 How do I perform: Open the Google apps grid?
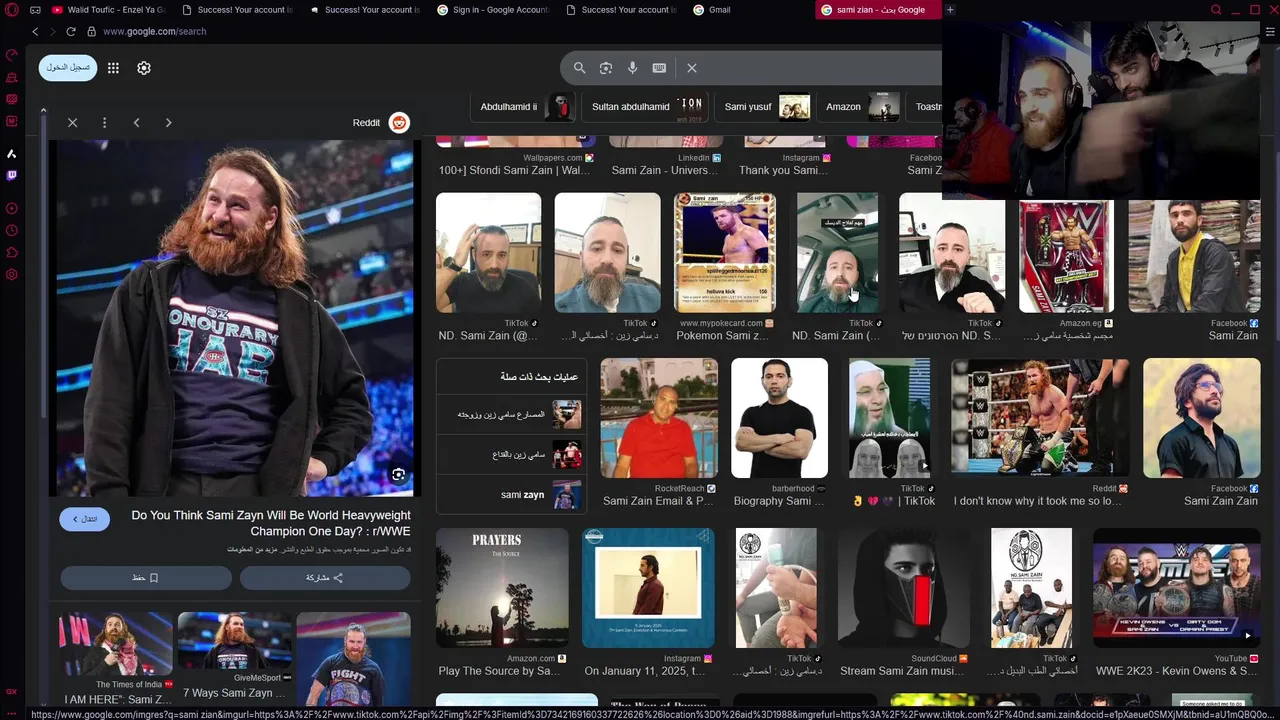point(113,68)
